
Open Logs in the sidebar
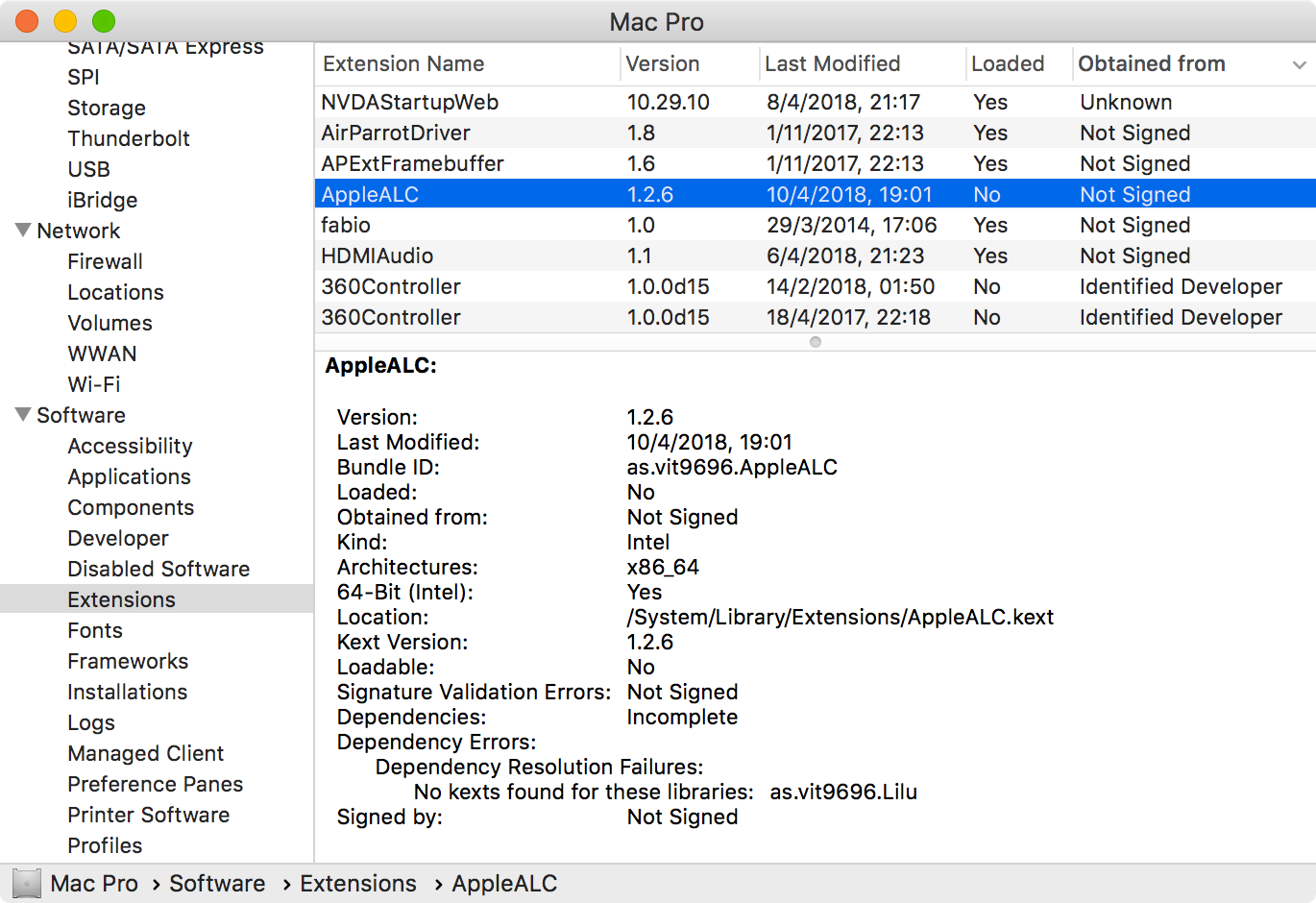pos(91,722)
